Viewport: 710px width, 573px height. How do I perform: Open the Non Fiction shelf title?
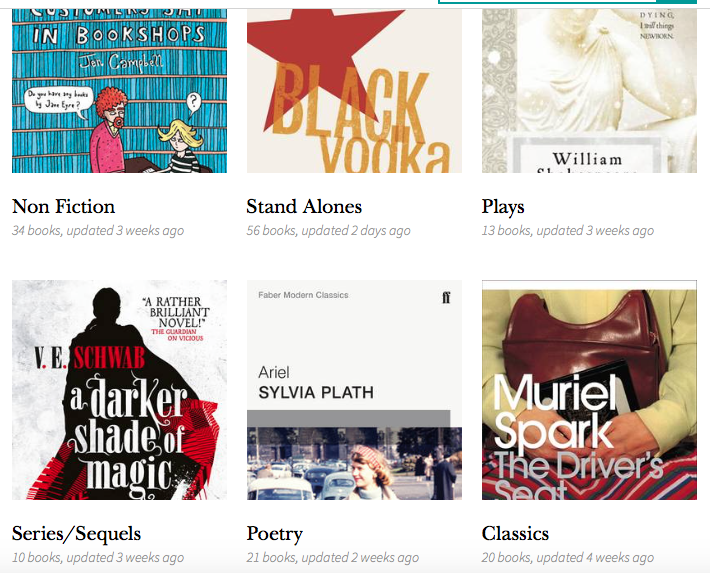[x=63, y=207]
